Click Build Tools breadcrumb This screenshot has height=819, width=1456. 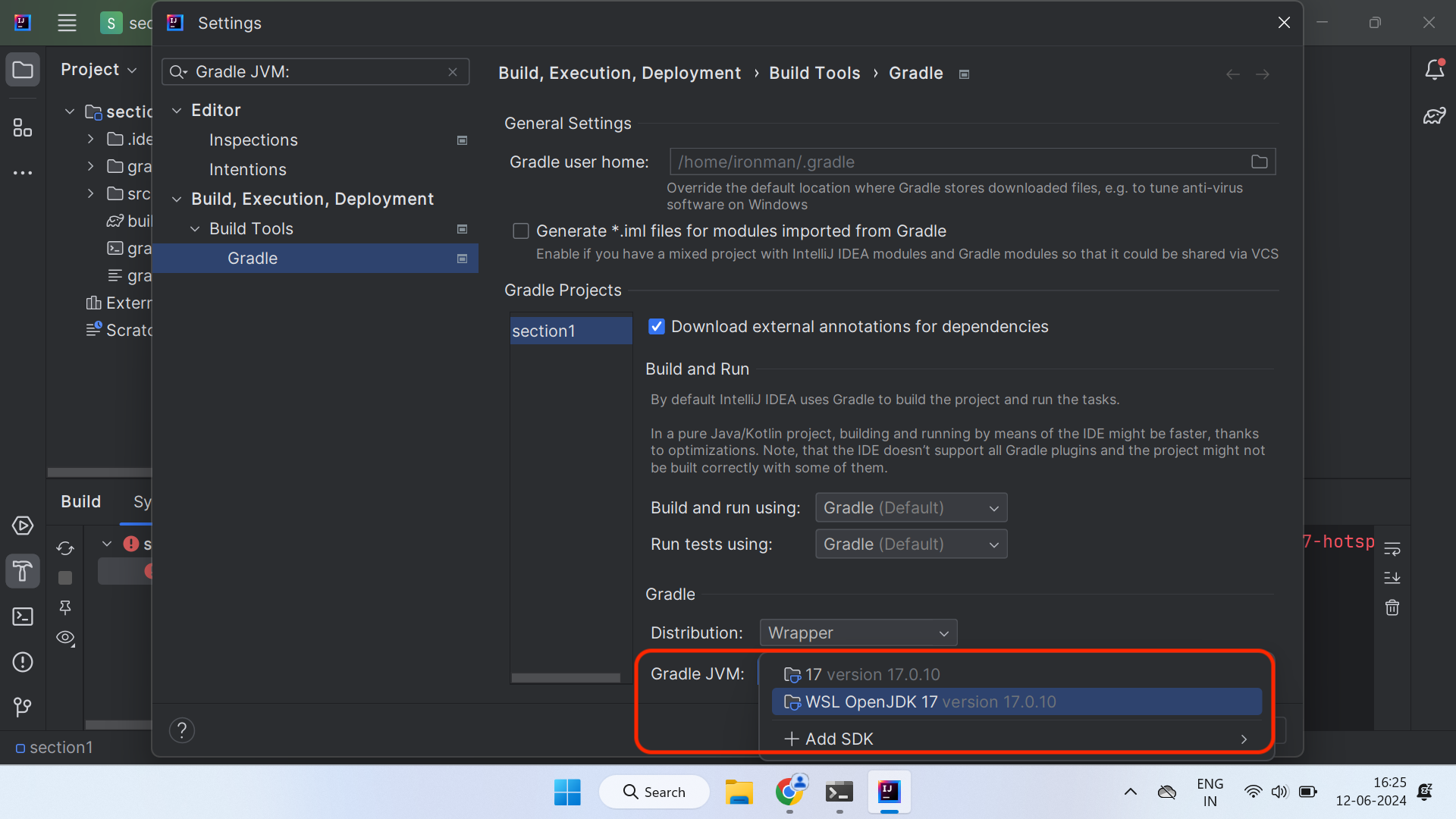(814, 74)
